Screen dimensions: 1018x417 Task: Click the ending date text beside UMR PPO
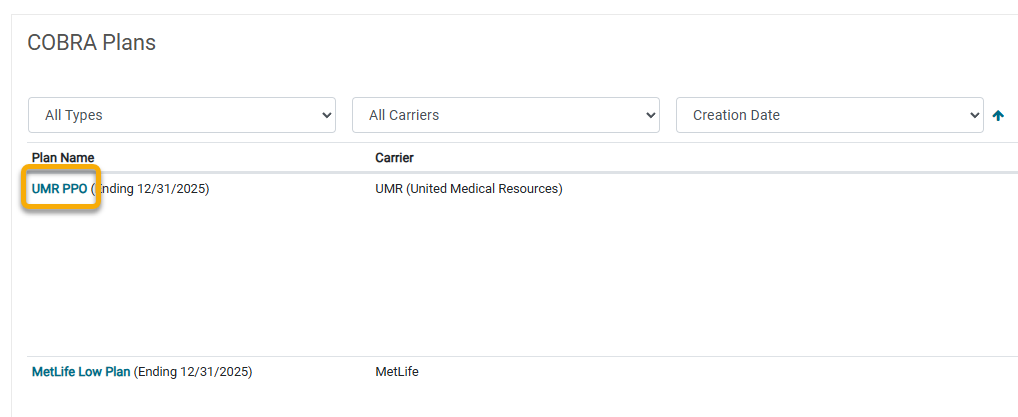coord(150,189)
